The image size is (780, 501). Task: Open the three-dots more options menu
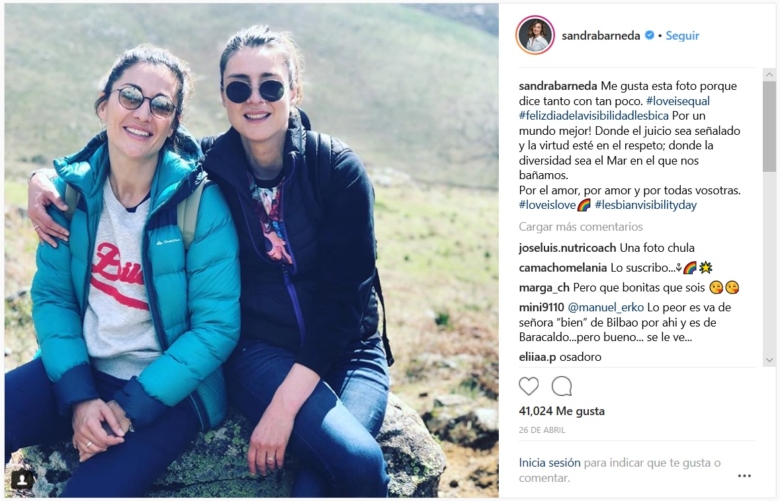click(744, 476)
